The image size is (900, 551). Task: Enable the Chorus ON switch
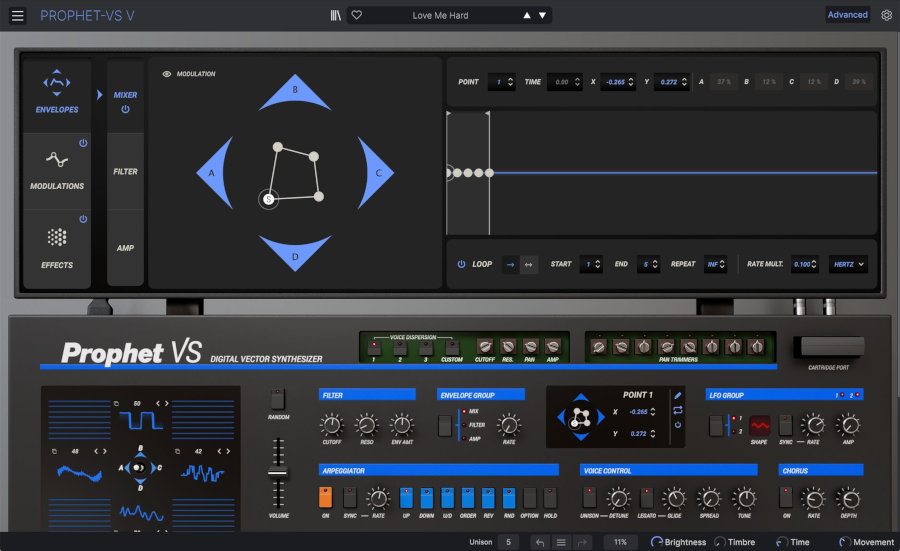(786, 496)
